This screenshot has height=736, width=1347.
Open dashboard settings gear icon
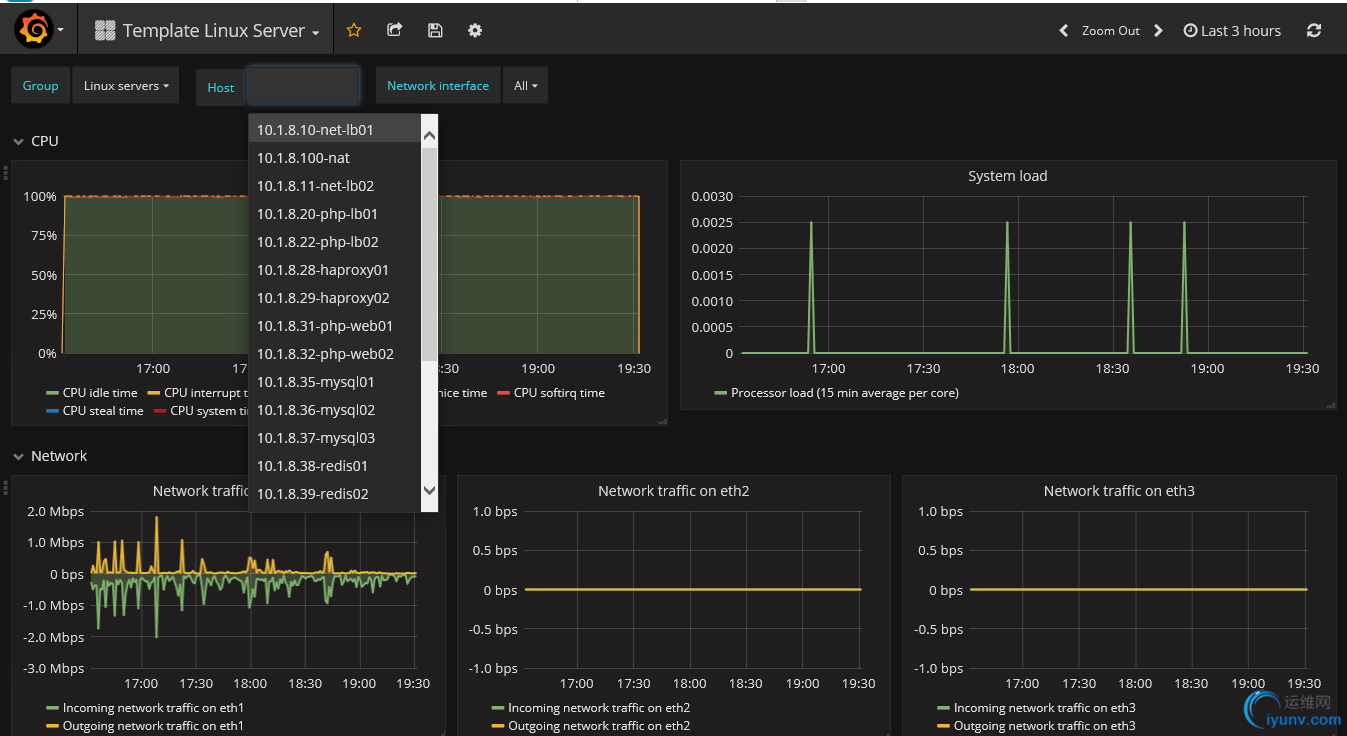click(x=475, y=31)
